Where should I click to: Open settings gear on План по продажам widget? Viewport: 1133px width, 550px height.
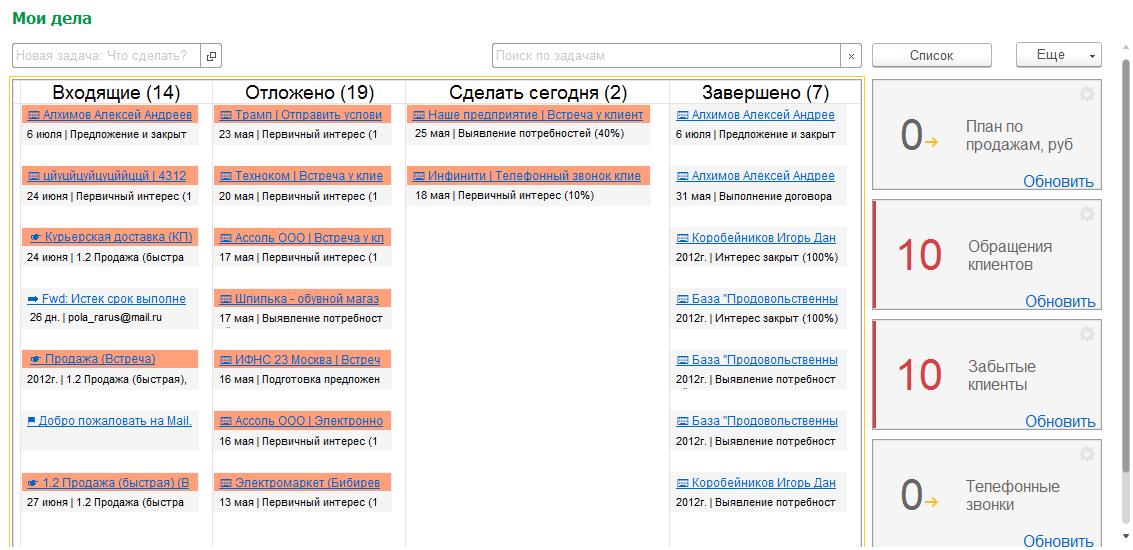(1087, 94)
